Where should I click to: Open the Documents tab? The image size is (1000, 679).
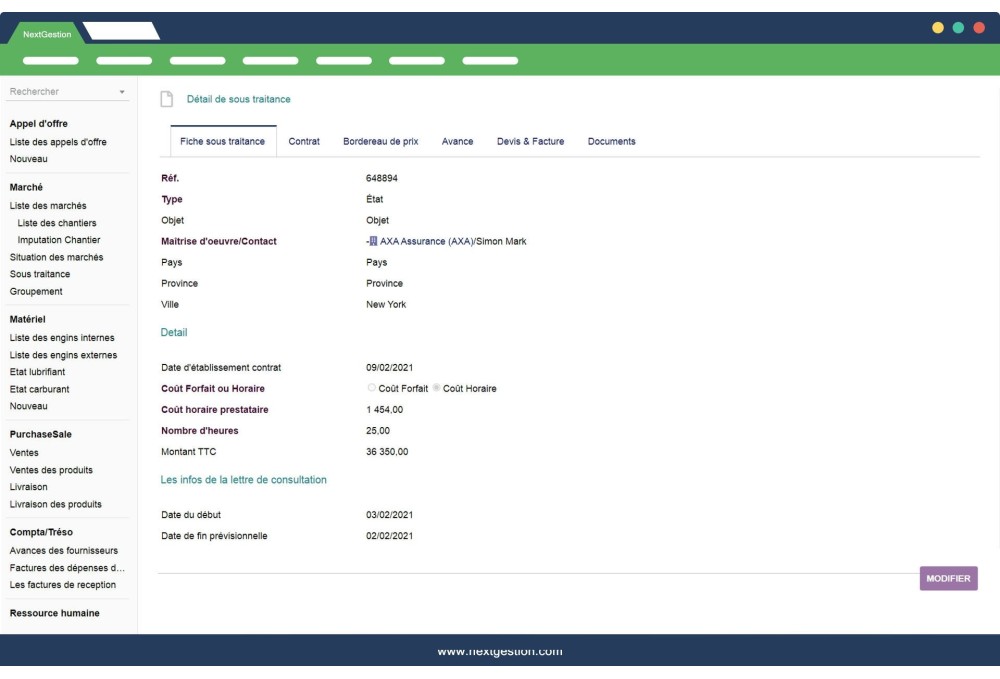click(612, 141)
